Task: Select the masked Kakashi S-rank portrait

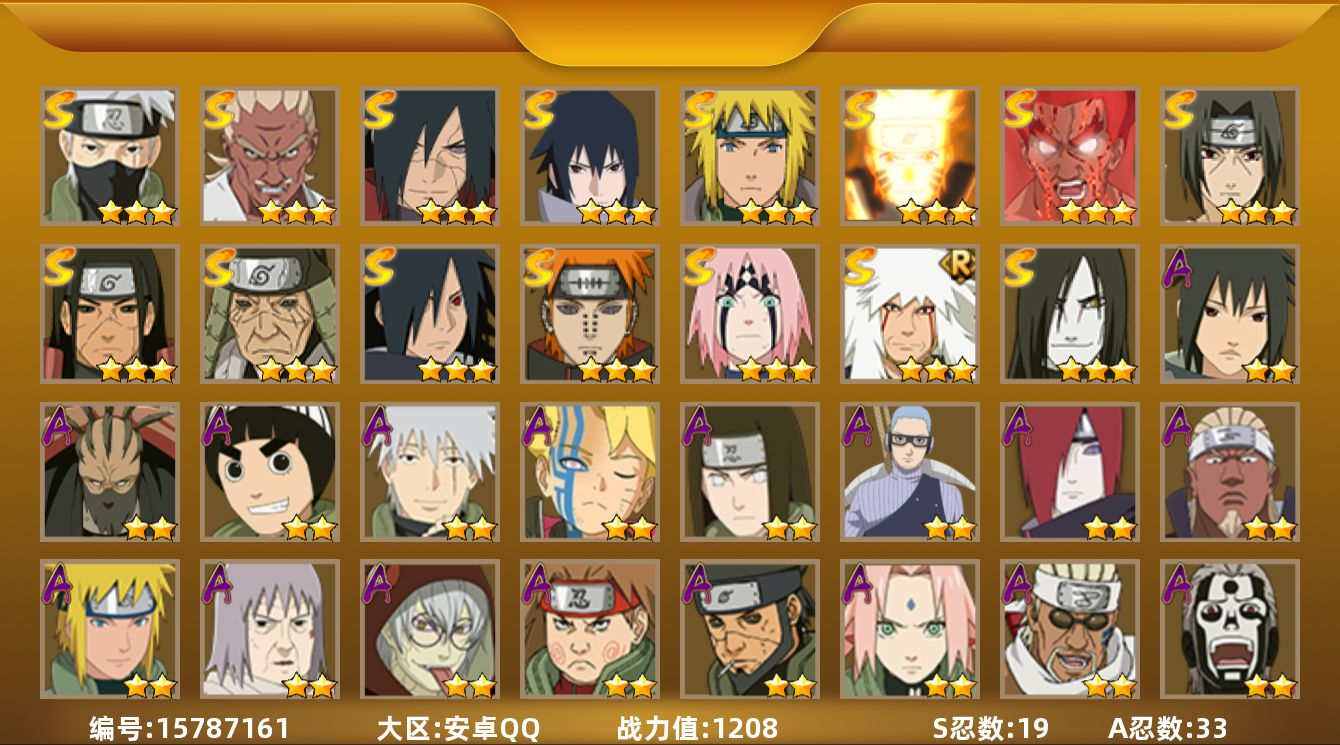Action: 109,156
